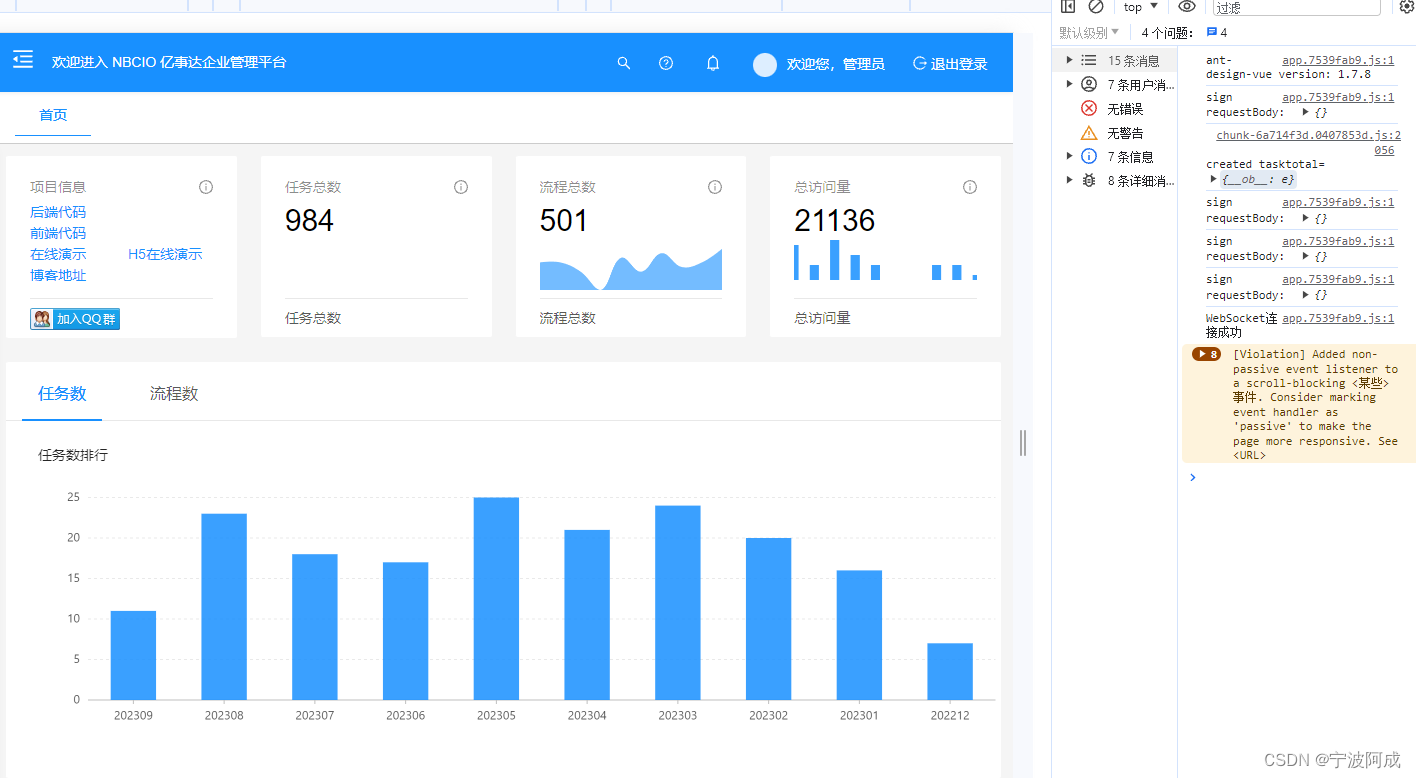The image size is (1416, 778).
Task: Click the 欢迎您，管理员 greeting text
Action: click(x=836, y=64)
